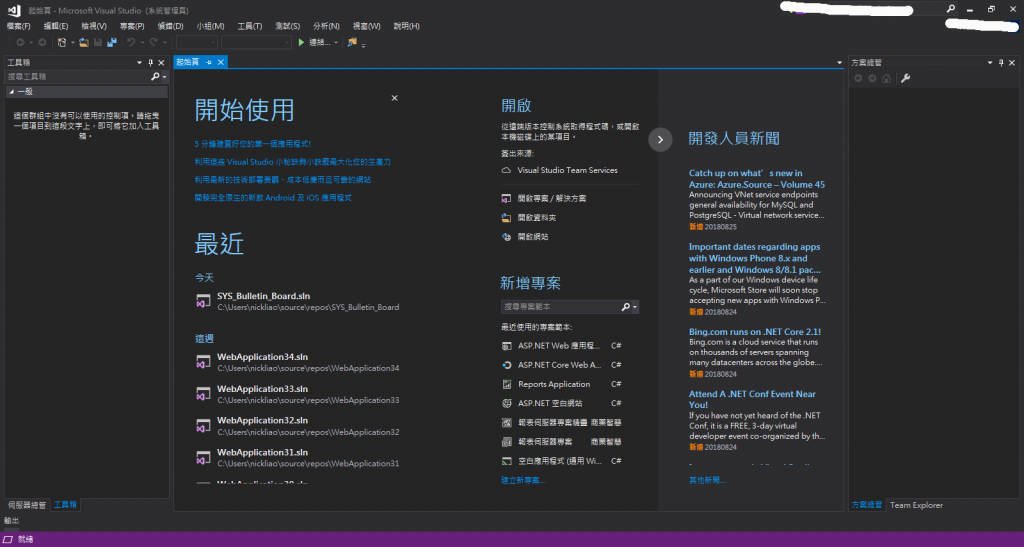Switch to the Team Explorer tab

(916, 505)
